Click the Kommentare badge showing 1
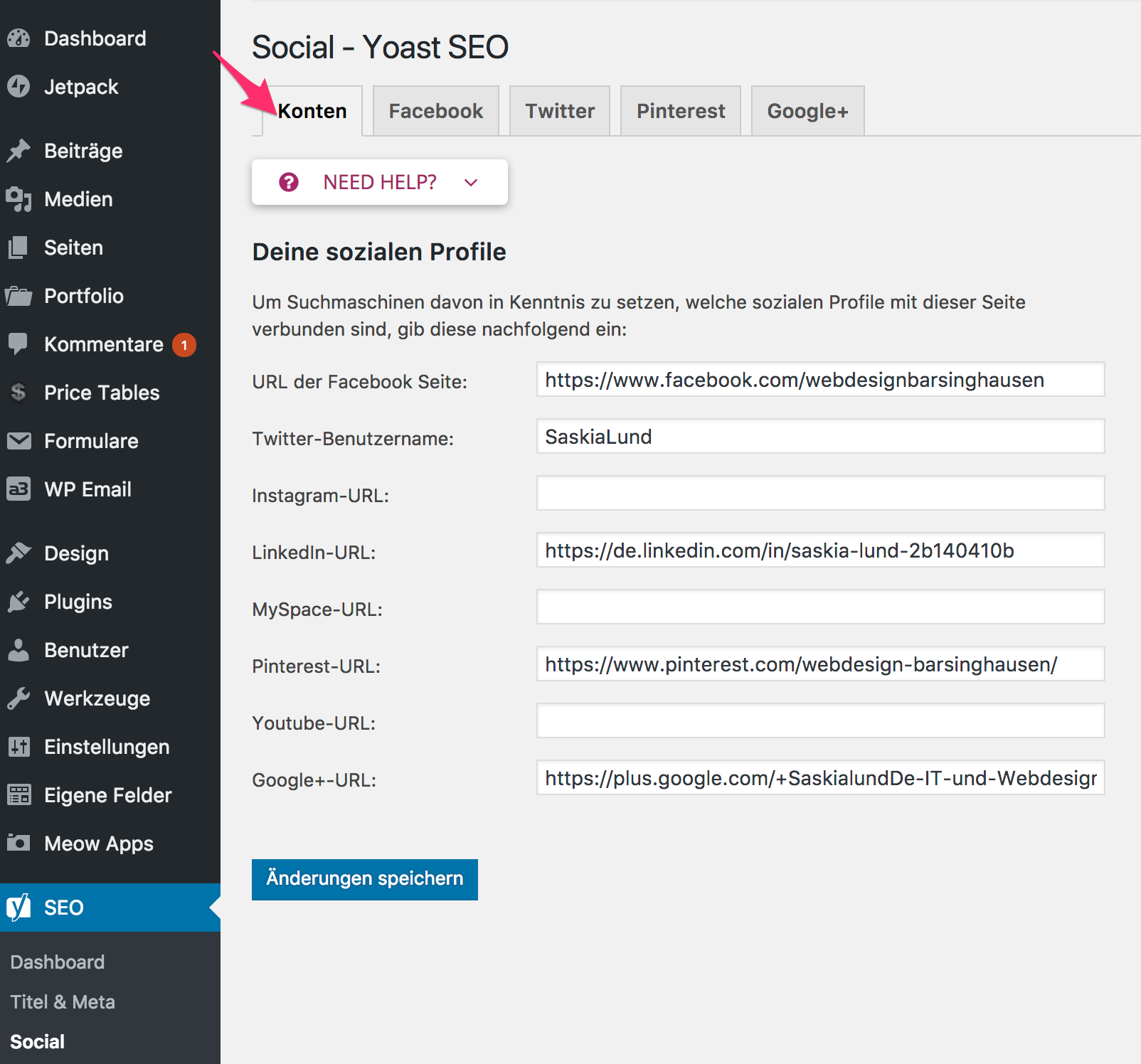 (x=184, y=345)
